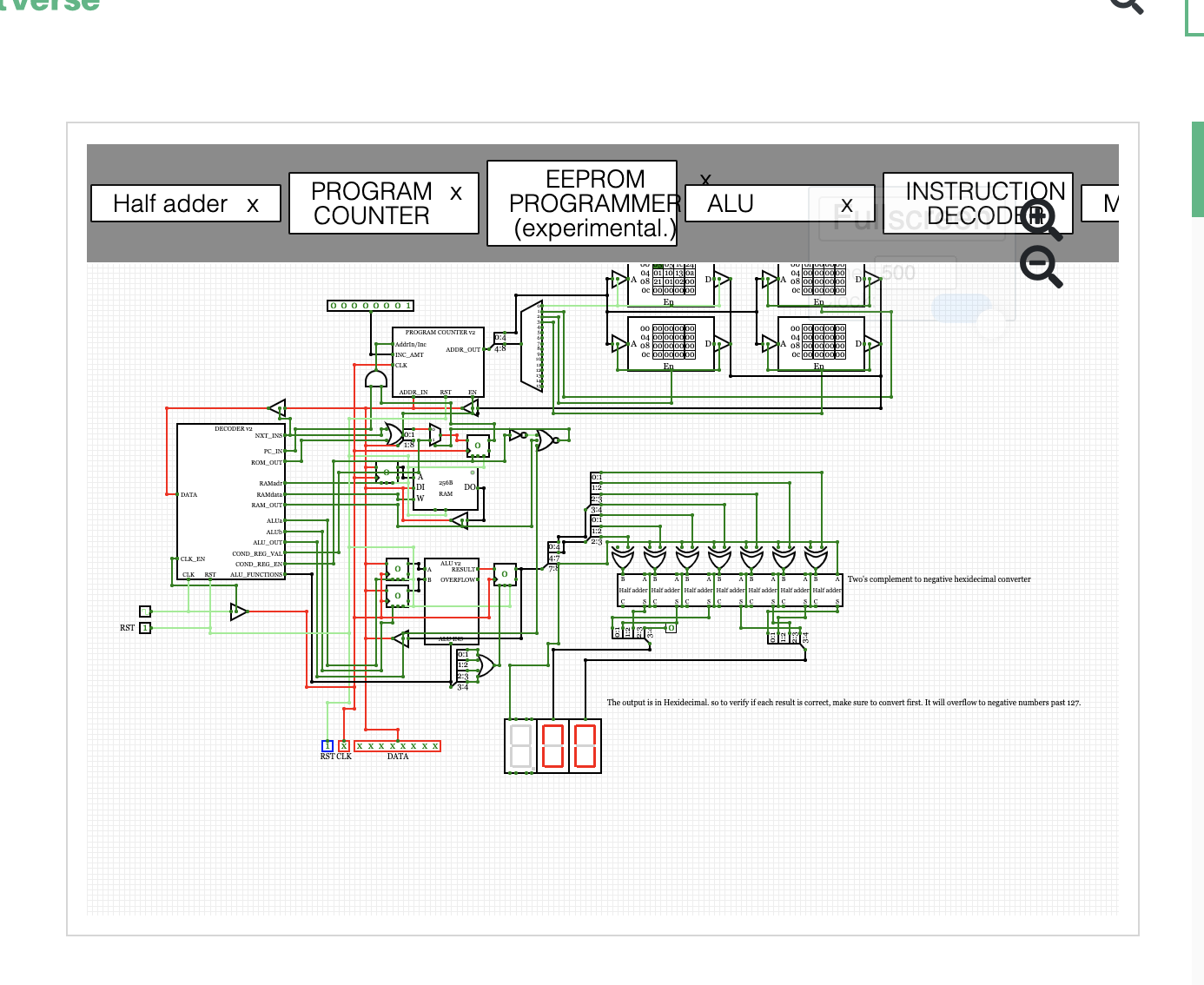Image resolution: width=1204 pixels, height=985 pixels.
Task: Select the buffer gate right of the RST input
Action: [x=239, y=611]
